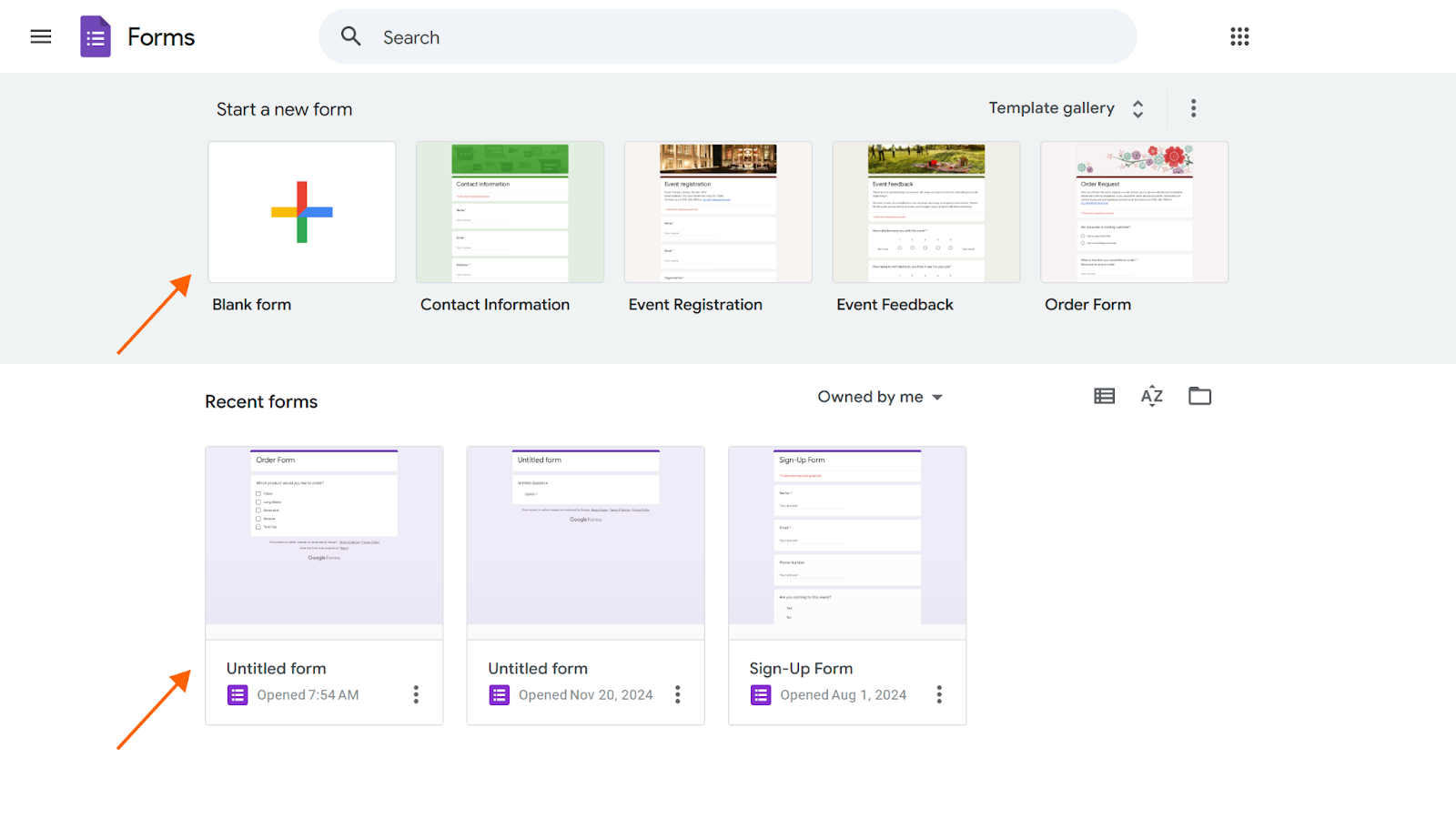This screenshot has height=819, width=1456.
Task: Click the search magnifier icon
Action: (351, 36)
